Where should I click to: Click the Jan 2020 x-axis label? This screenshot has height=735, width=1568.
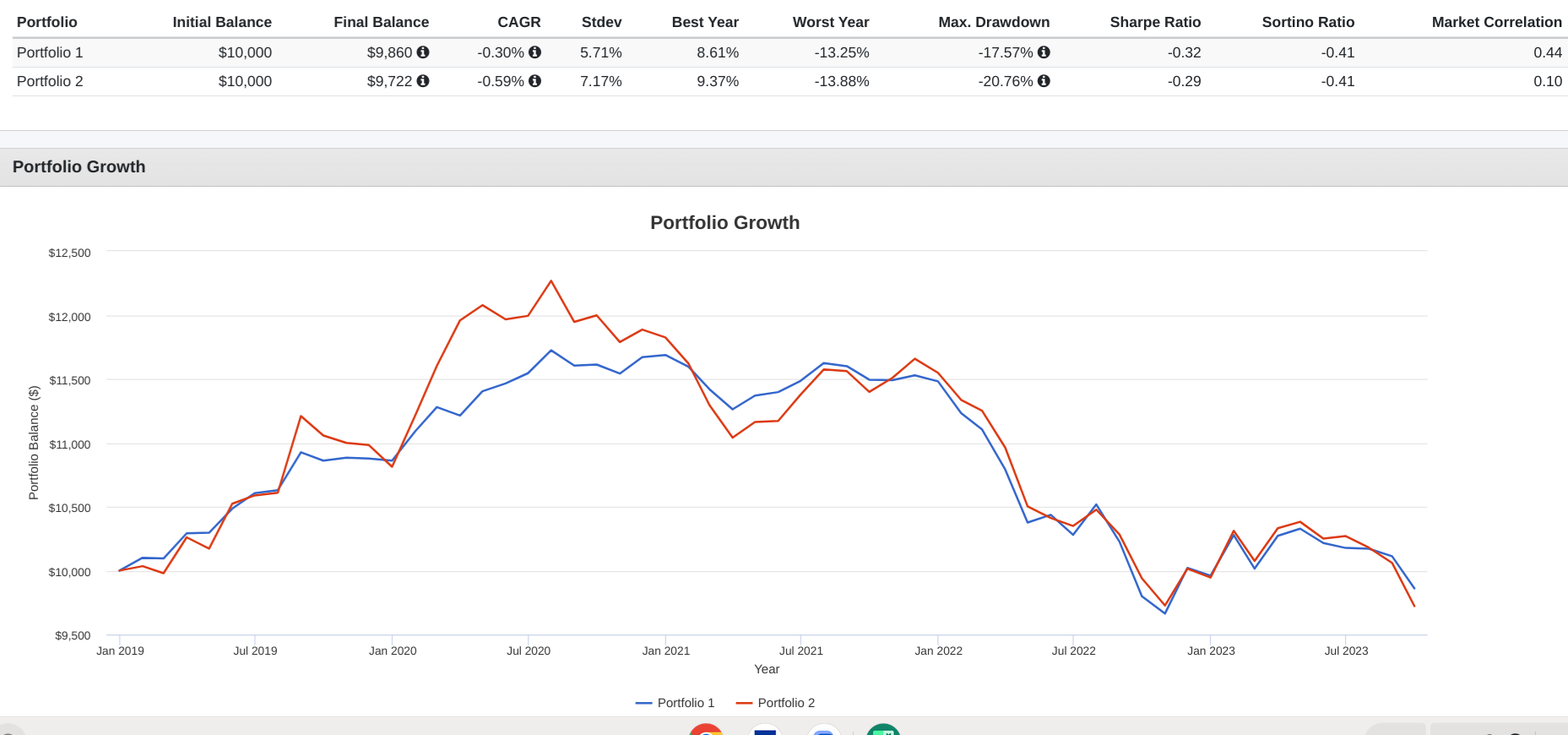tap(393, 651)
